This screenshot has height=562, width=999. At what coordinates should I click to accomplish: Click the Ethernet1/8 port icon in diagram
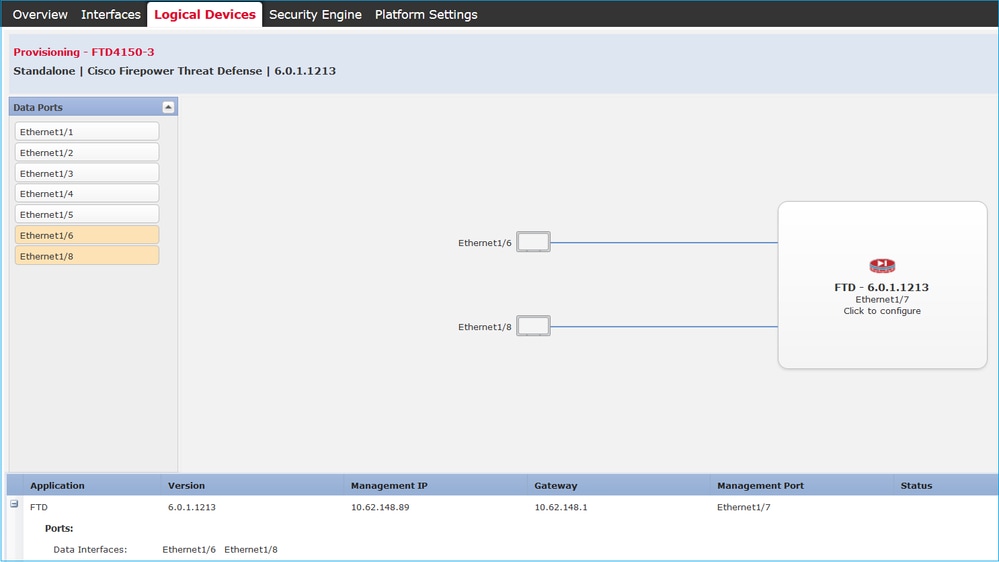pos(533,326)
